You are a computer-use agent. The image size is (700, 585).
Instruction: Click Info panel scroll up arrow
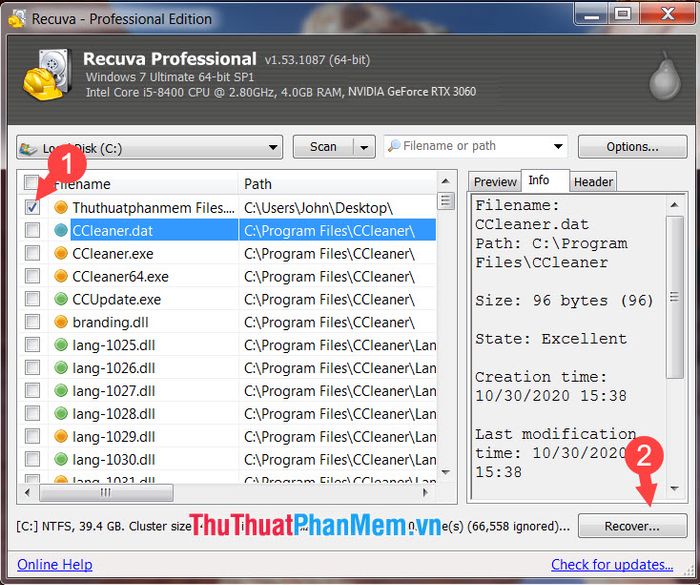675,205
